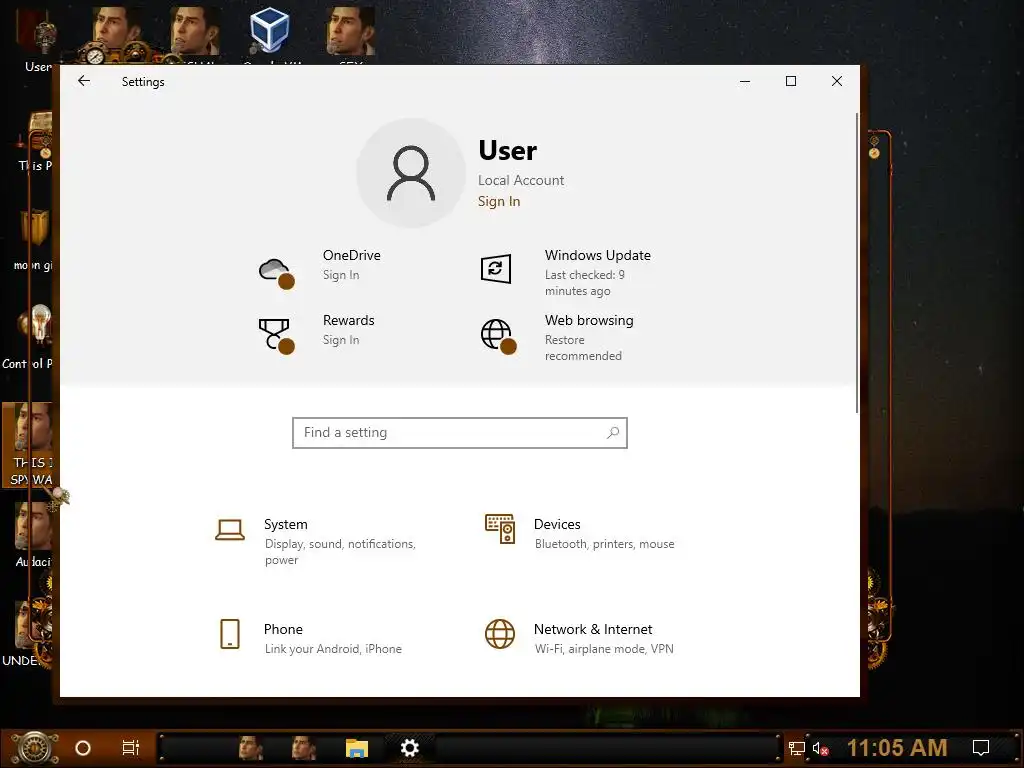The image size is (1024, 768).
Task: Click the network tray icon
Action: coord(797,748)
